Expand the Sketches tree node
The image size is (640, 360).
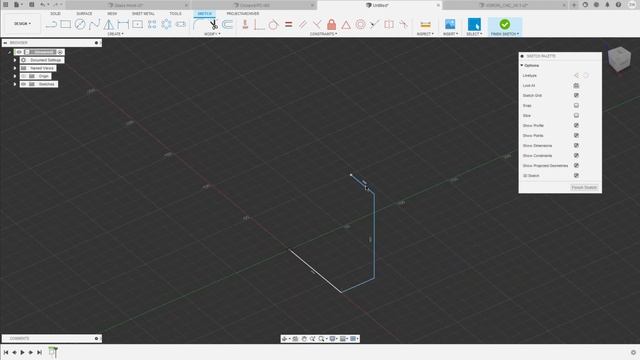click(15, 84)
